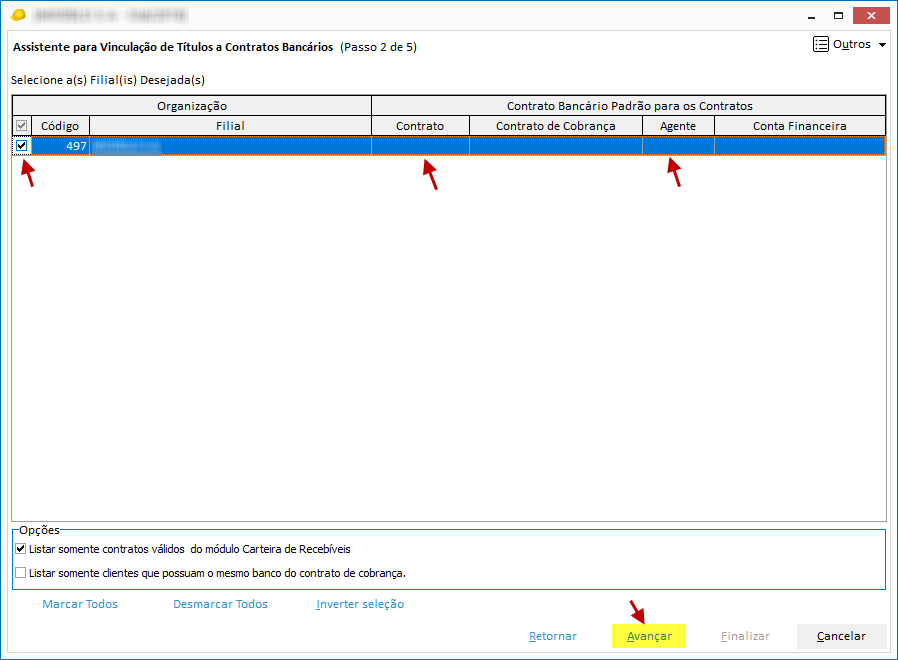Click the Outros list icon
The width and height of the screenshot is (898, 660).
coord(821,45)
